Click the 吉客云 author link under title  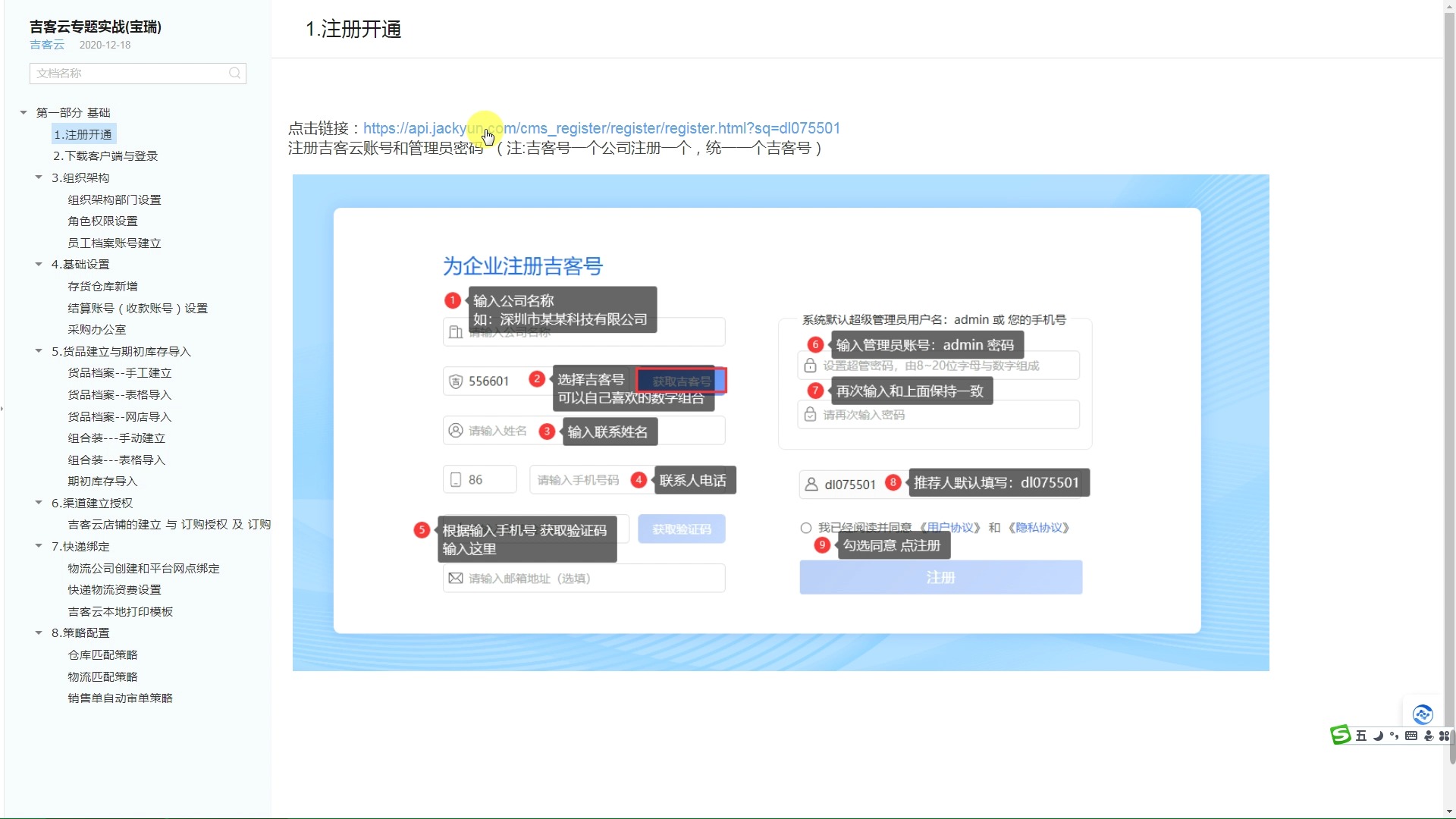click(47, 45)
